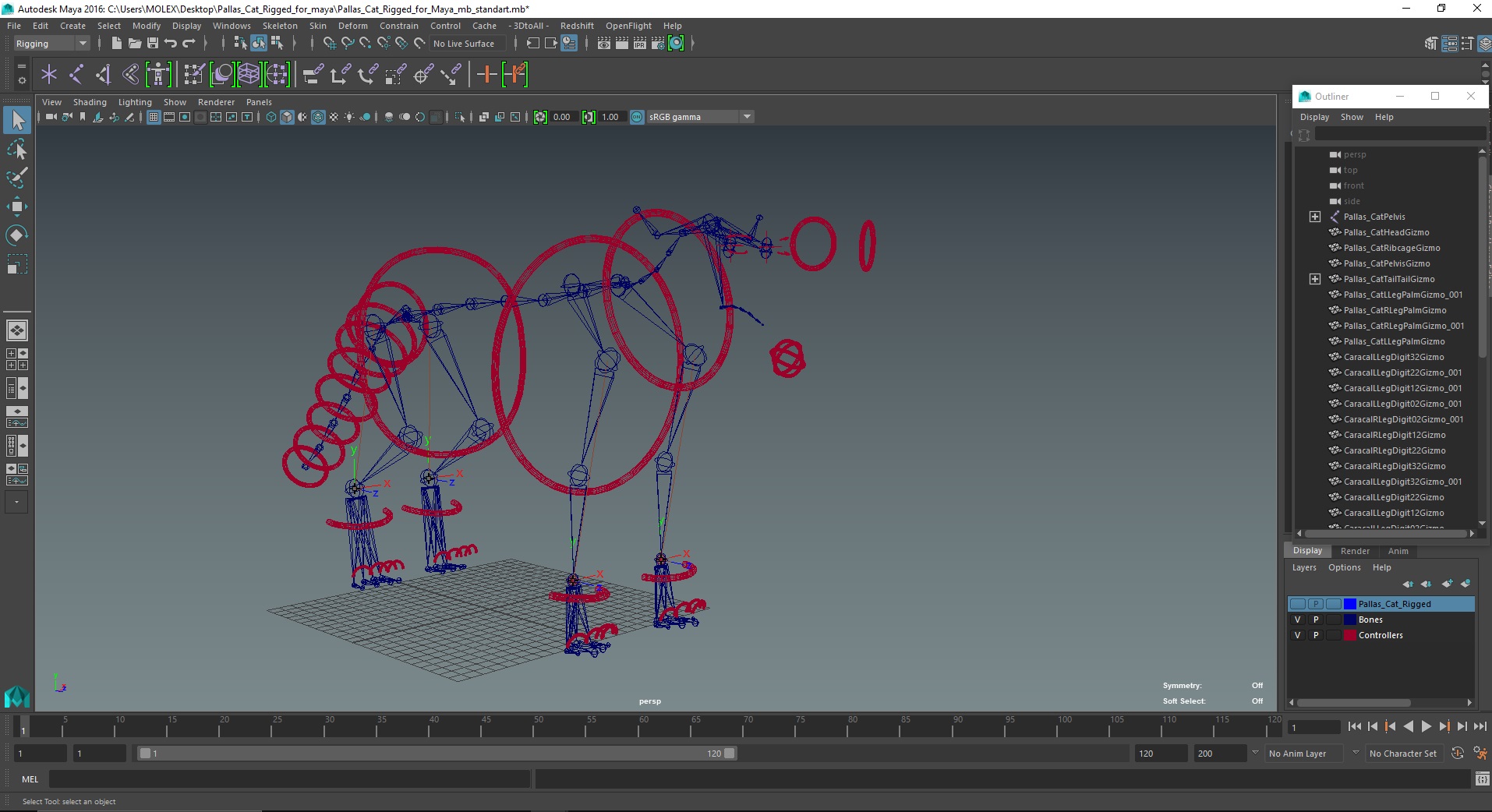The height and width of the screenshot is (812, 1492).
Task: Toggle visibility V of the Bones layer
Action: [x=1298, y=620]
